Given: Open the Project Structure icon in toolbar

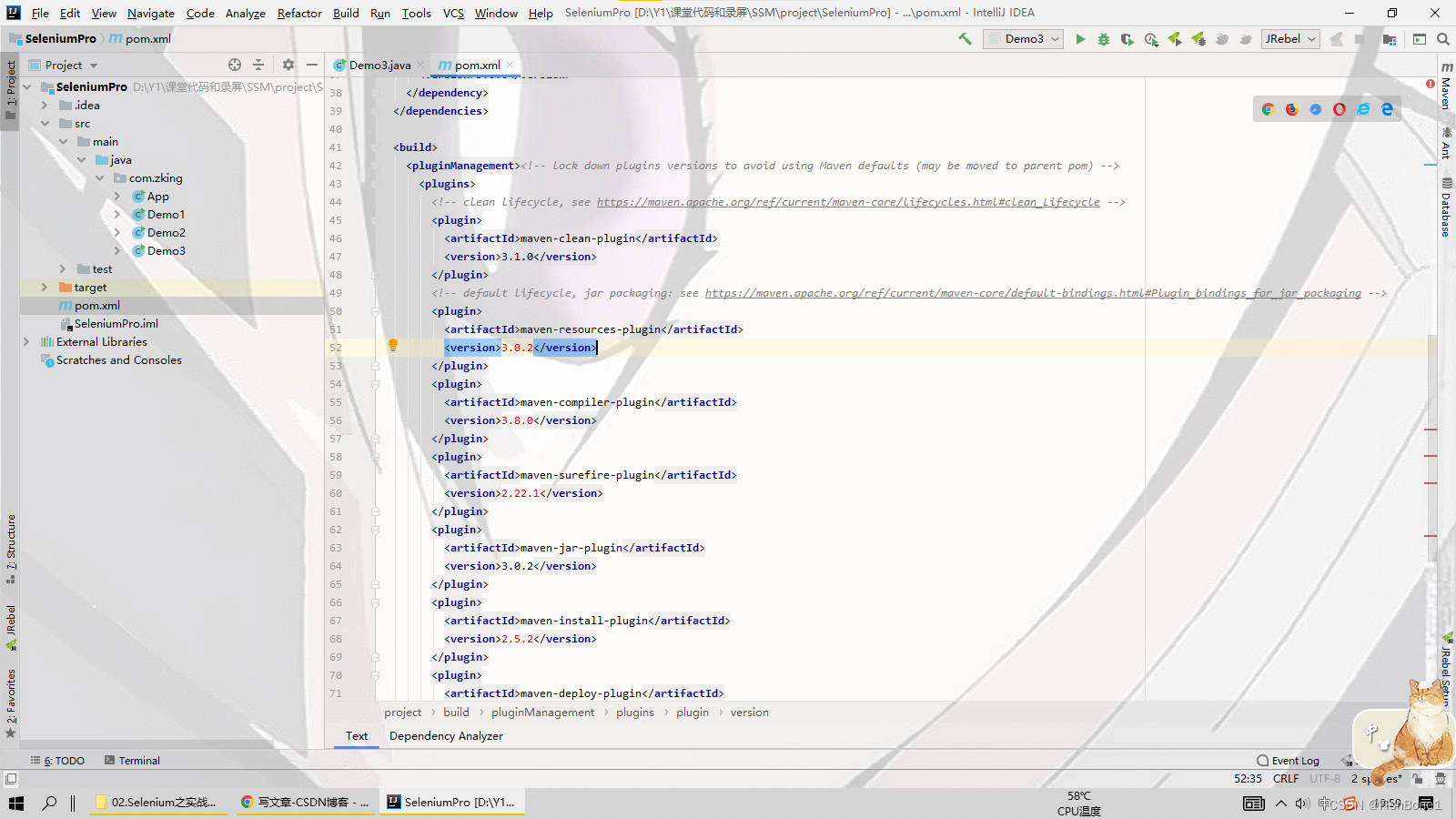Looking at the screenshot, I should point(1390,39).
